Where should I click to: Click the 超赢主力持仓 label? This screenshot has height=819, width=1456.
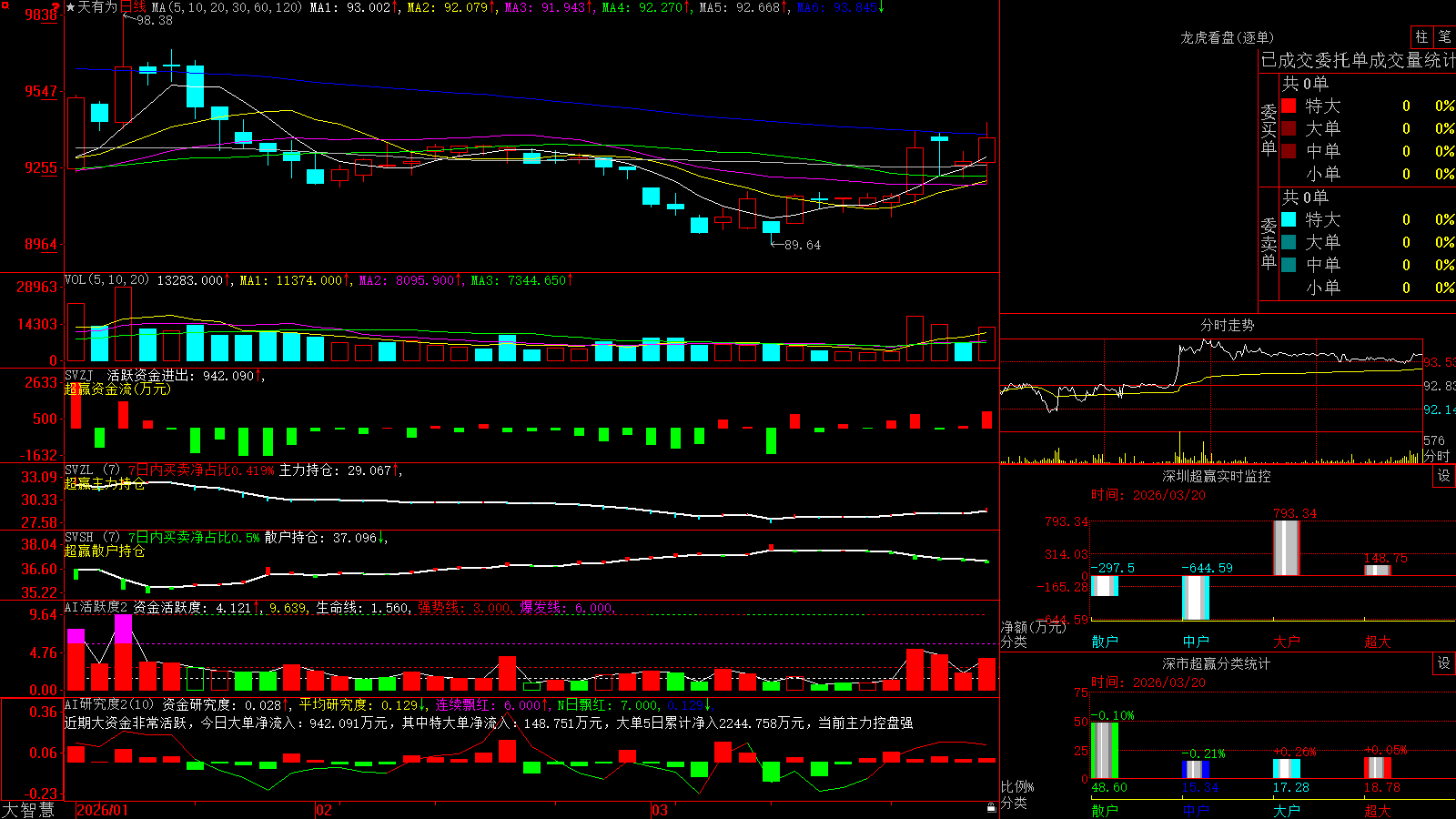105,483
